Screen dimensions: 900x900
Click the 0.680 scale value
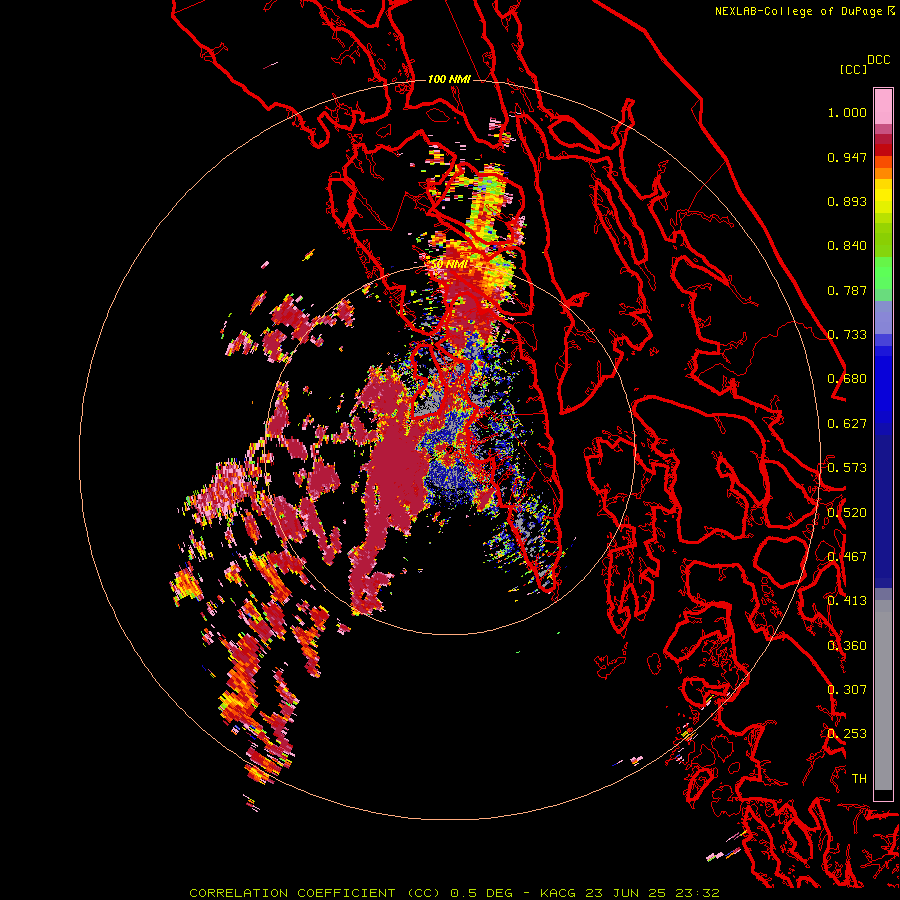(847, 379)
